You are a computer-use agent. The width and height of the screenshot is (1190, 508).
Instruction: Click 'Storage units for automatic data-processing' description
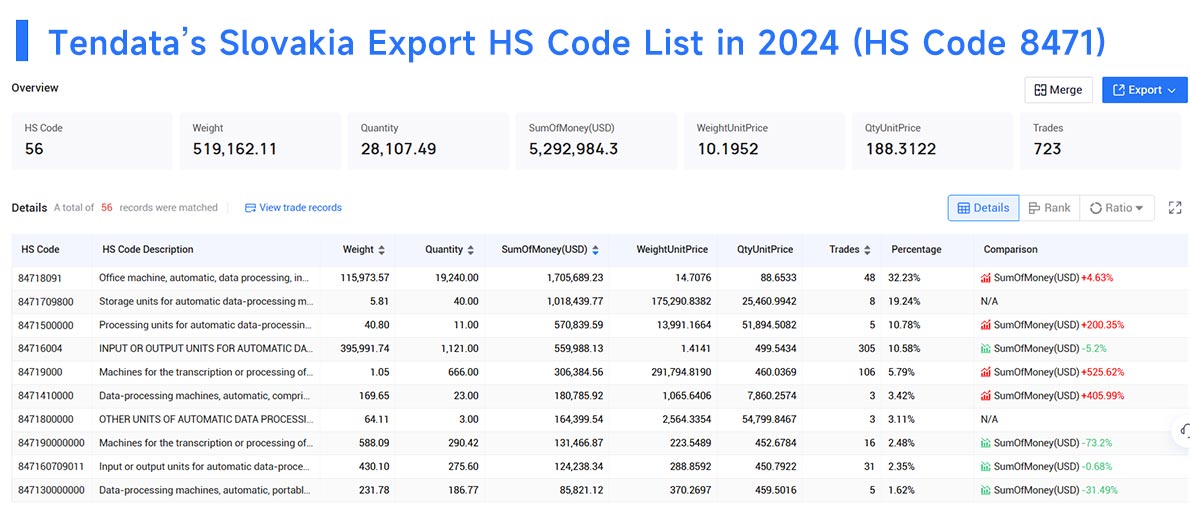[x=205, y=301]
